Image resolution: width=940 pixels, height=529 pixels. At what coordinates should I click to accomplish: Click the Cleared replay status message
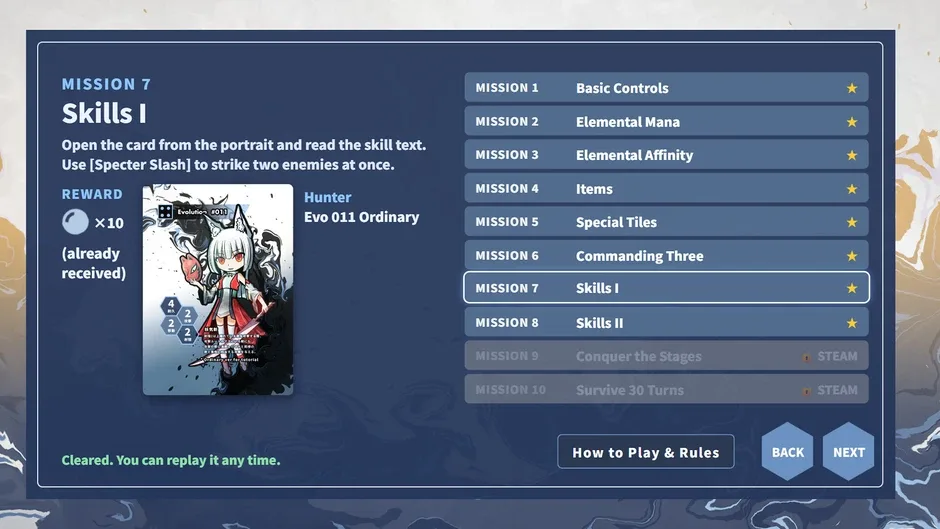point(171,460)
